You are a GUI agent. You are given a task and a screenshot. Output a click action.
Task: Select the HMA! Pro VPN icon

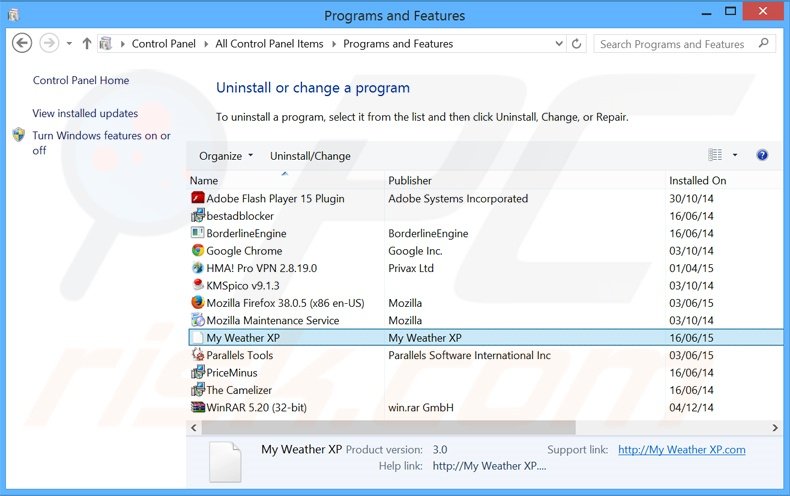point(198,268)
